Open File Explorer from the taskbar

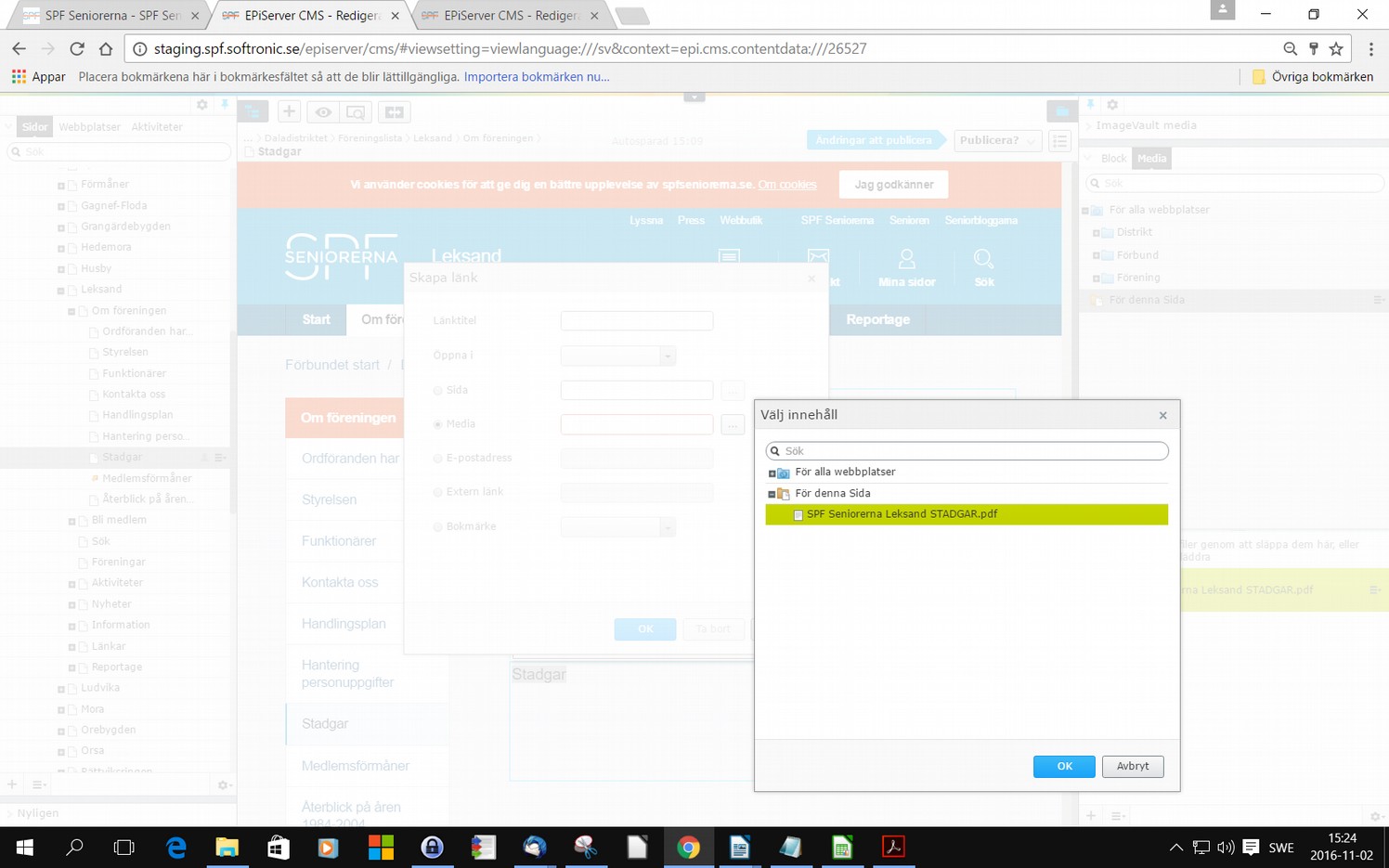click(227, 847)
